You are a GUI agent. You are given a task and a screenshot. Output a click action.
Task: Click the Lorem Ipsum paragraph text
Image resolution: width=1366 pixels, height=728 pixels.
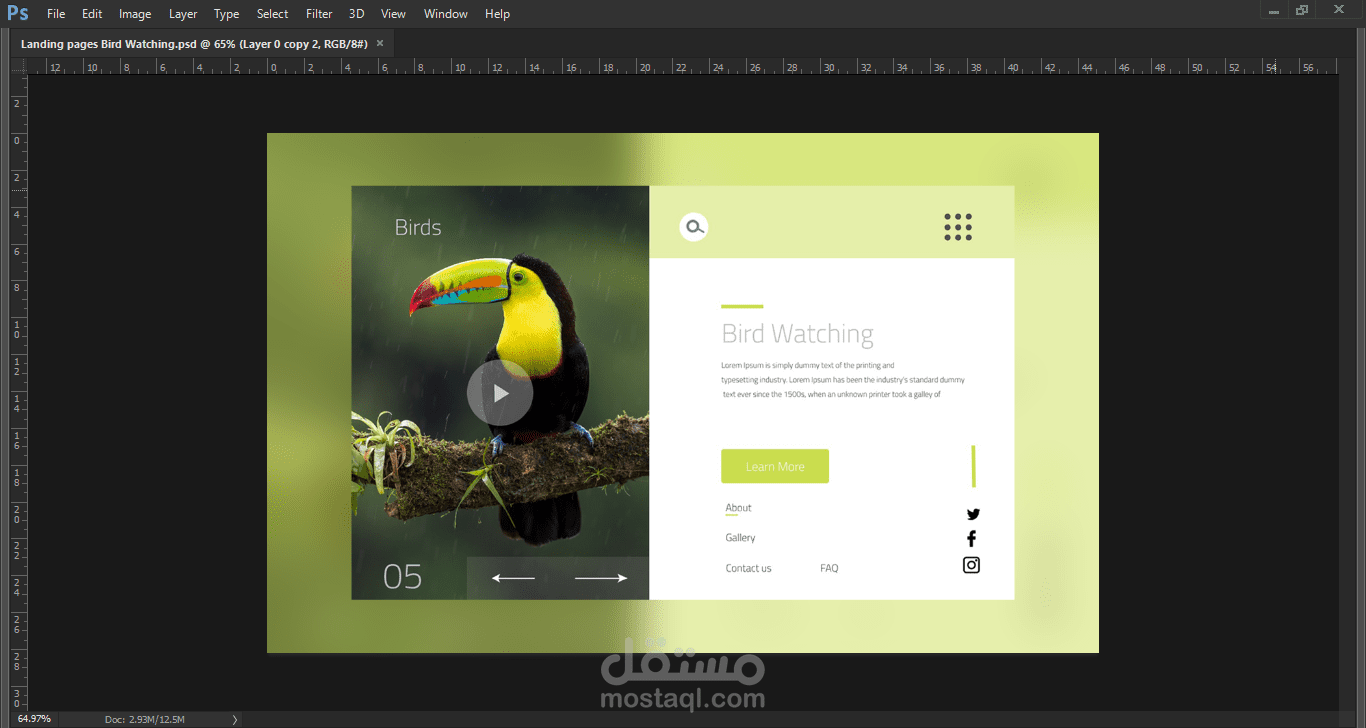pos(843,380)
